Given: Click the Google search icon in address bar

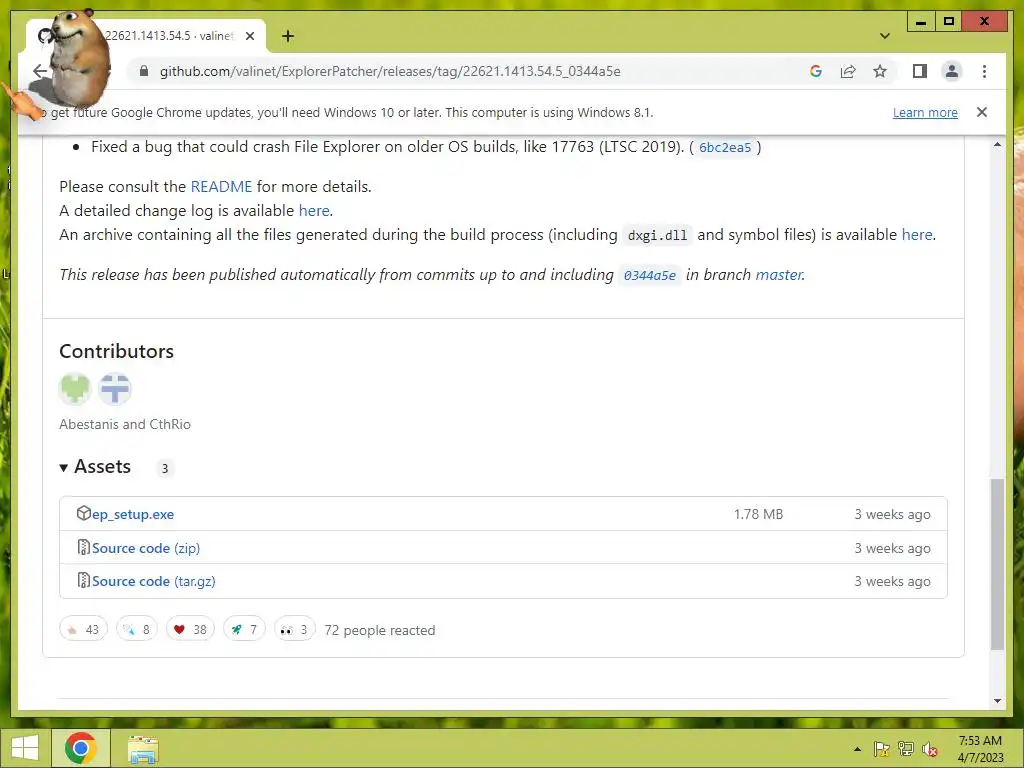Looking at the screenshot, I should pos(816,71).
